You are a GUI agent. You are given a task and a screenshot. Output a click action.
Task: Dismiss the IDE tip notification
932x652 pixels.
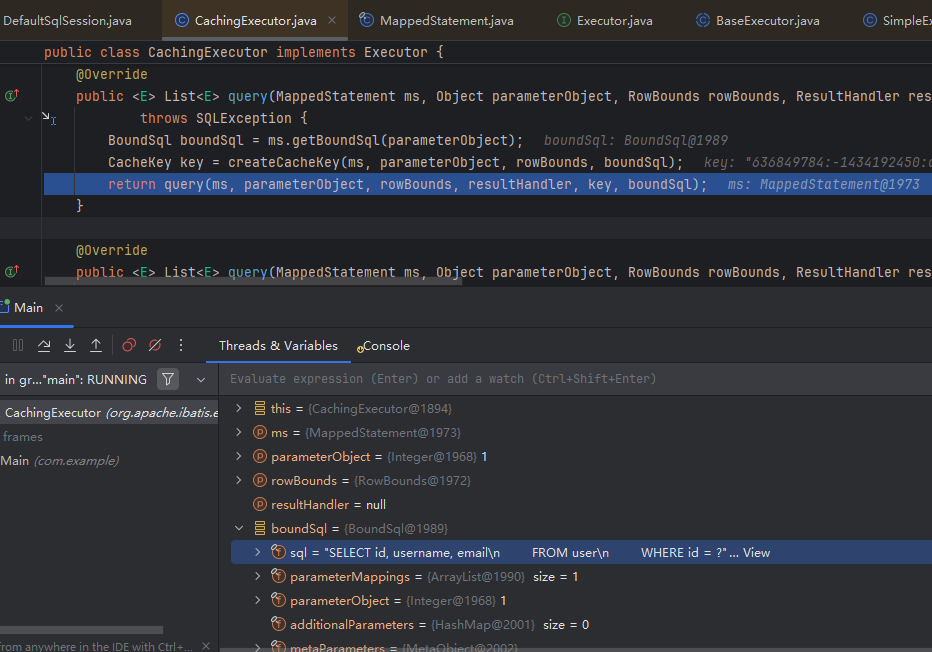[x=206, y=645]
